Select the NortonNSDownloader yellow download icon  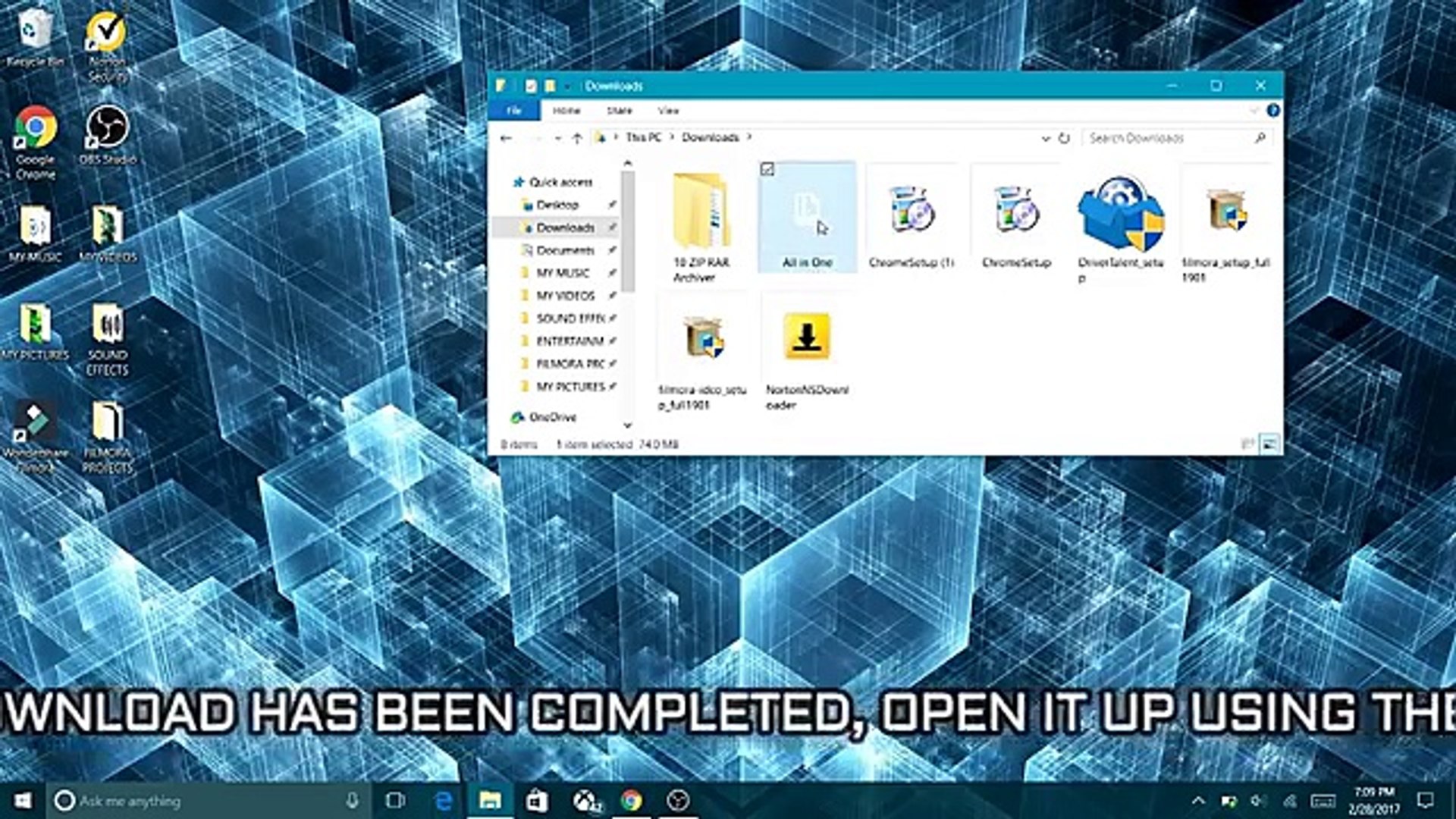tap(806, 337)
